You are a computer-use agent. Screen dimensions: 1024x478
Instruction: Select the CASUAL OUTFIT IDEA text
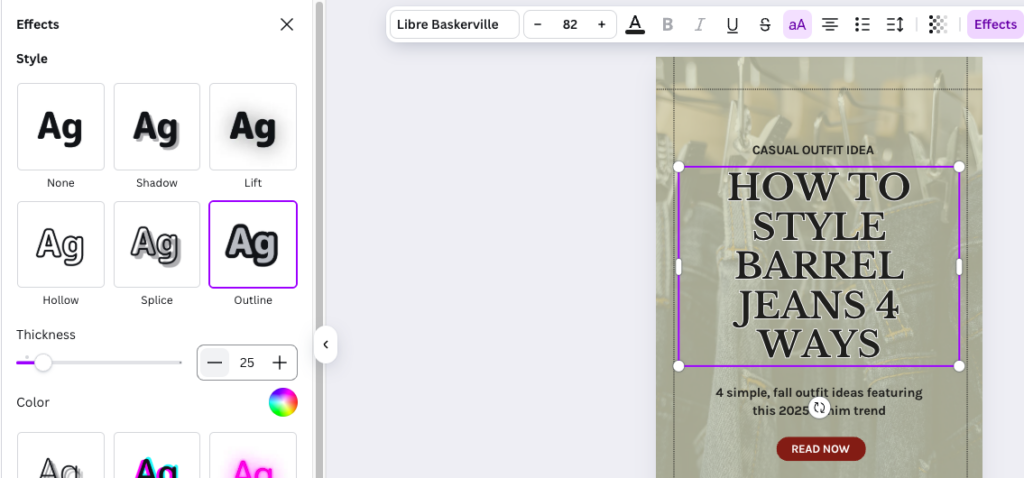point(812,150)
